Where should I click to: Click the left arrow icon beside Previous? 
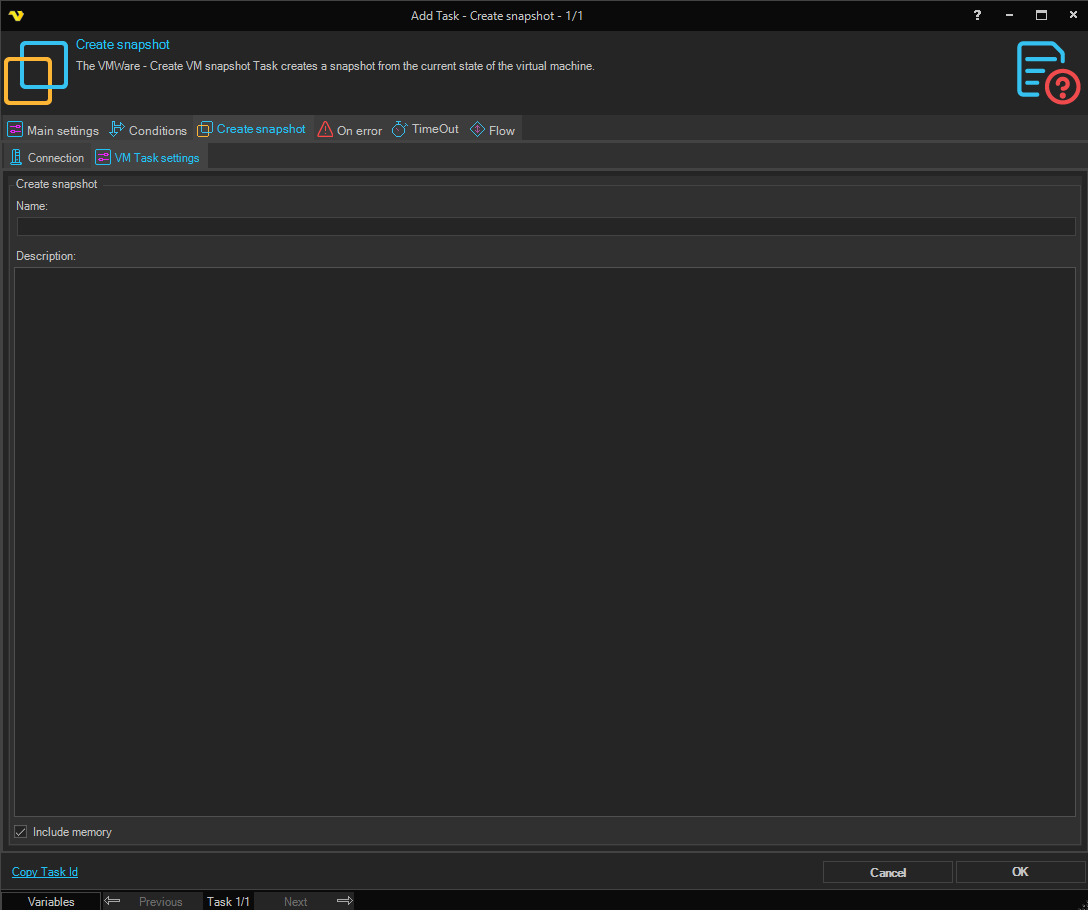coord(112,901)
